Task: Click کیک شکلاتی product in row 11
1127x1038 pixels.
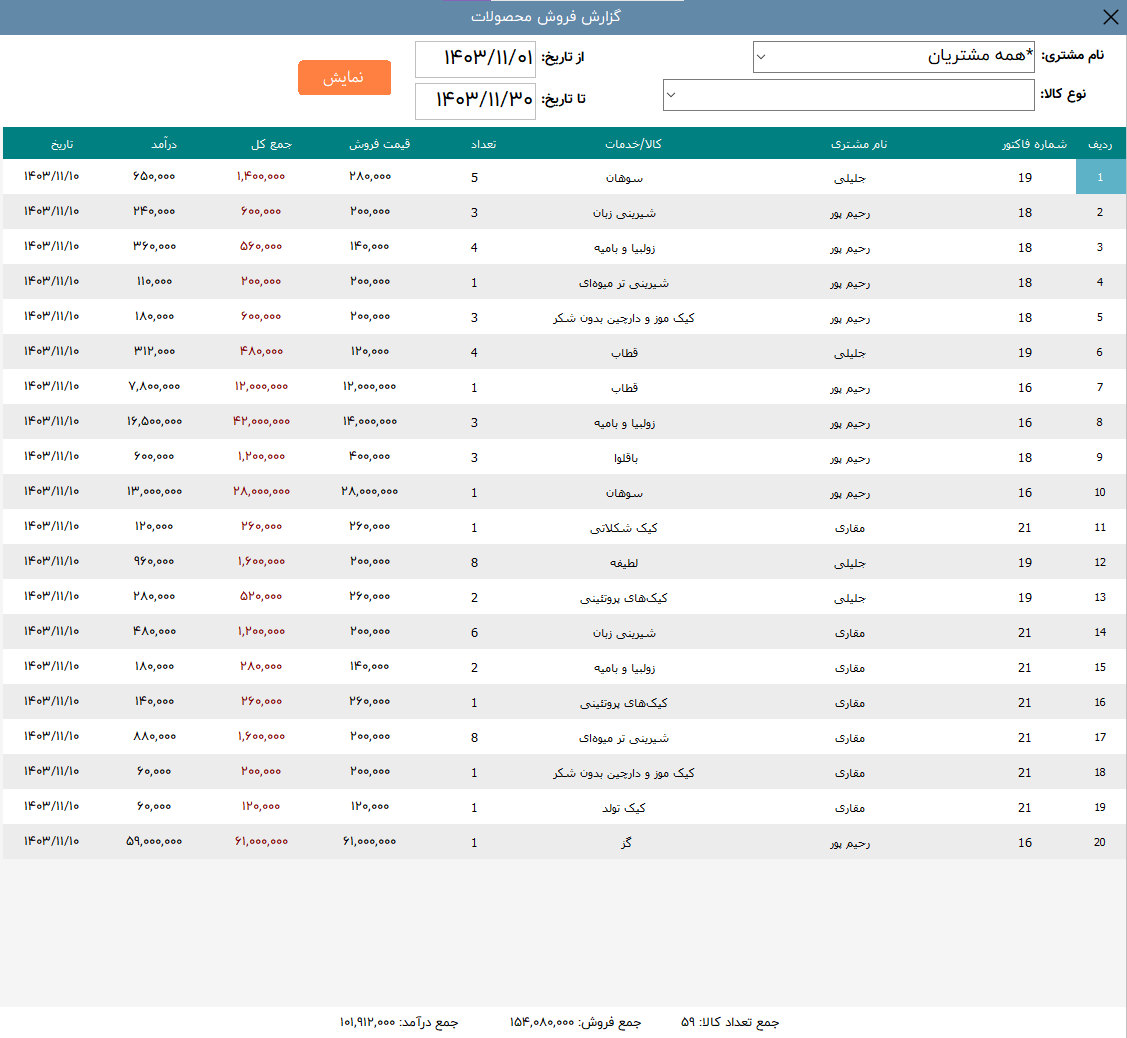Action: [x=624, y=528]
